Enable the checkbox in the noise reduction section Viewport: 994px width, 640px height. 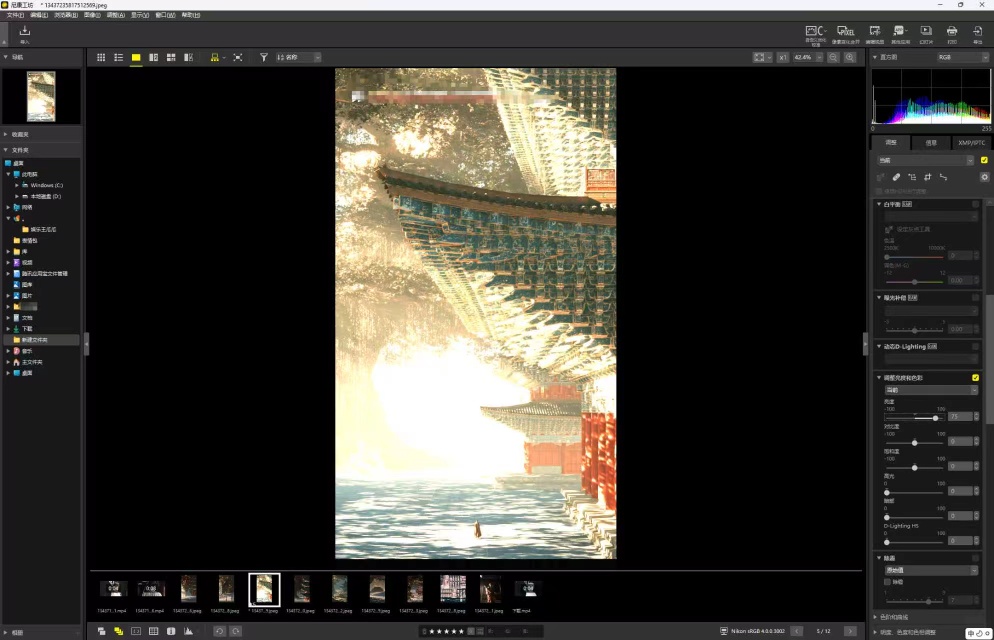point(888,582)
